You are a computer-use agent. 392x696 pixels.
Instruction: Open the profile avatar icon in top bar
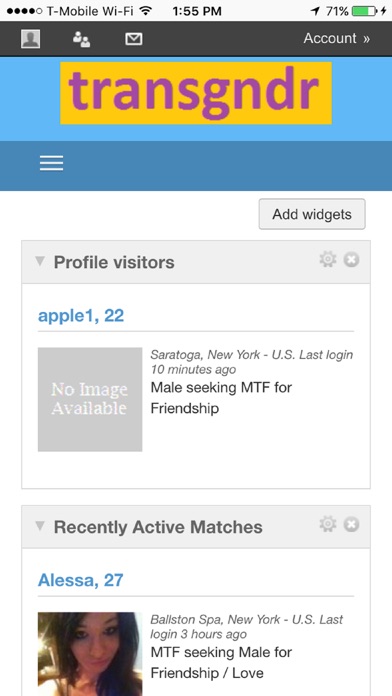[x=31, y=39]
